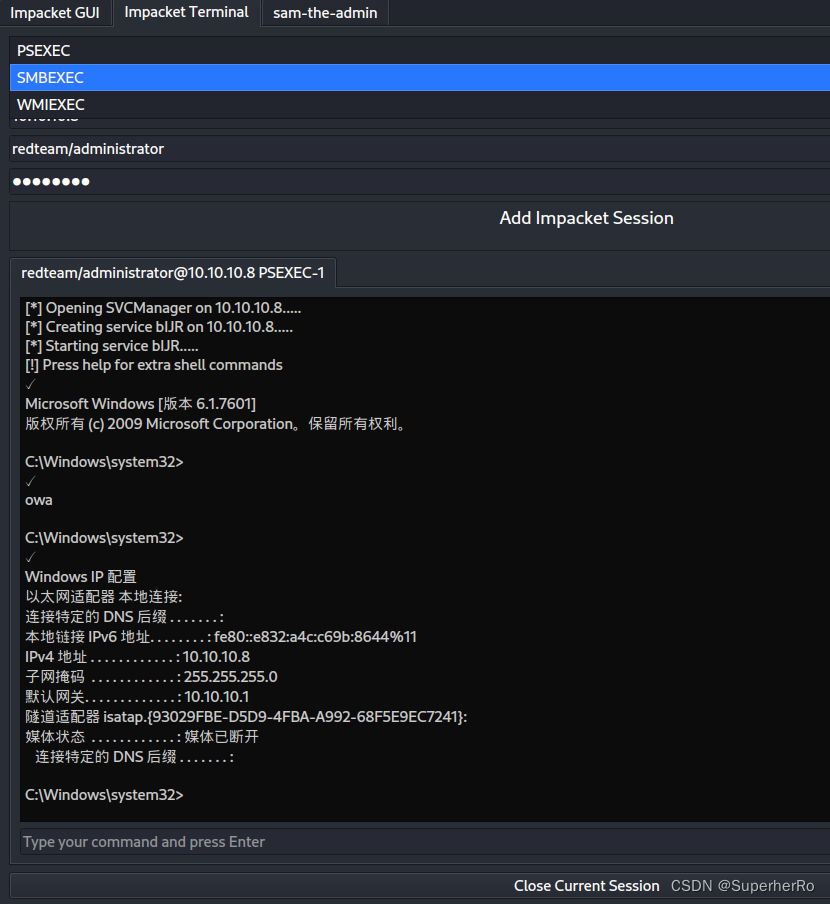This screenshot has width=830, height=904.
Task: Click the Add Impacket Session button
Action: pos(586,218)
